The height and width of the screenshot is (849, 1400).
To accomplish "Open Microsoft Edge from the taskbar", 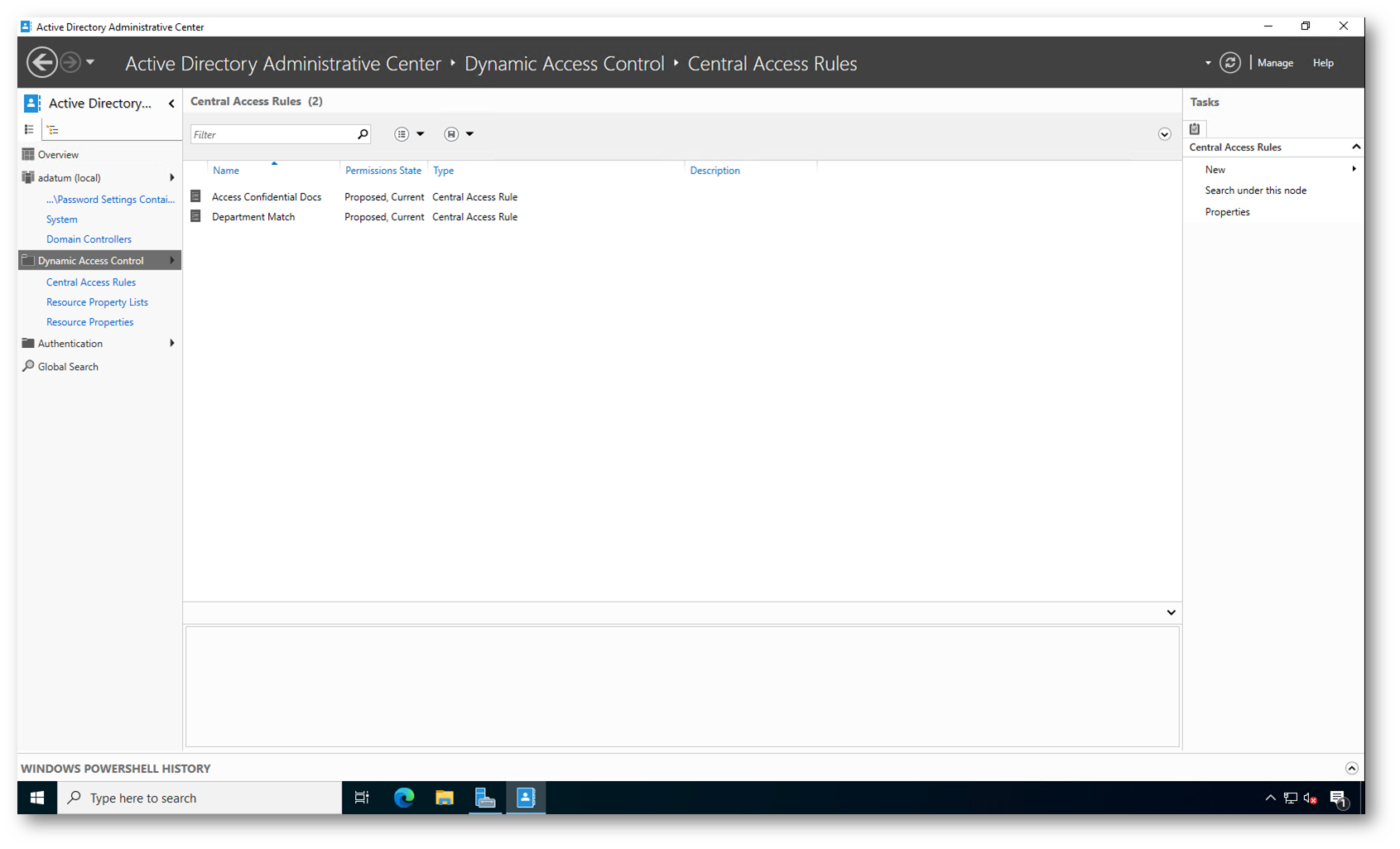I will pyautogui.click(x=404, y=798).
